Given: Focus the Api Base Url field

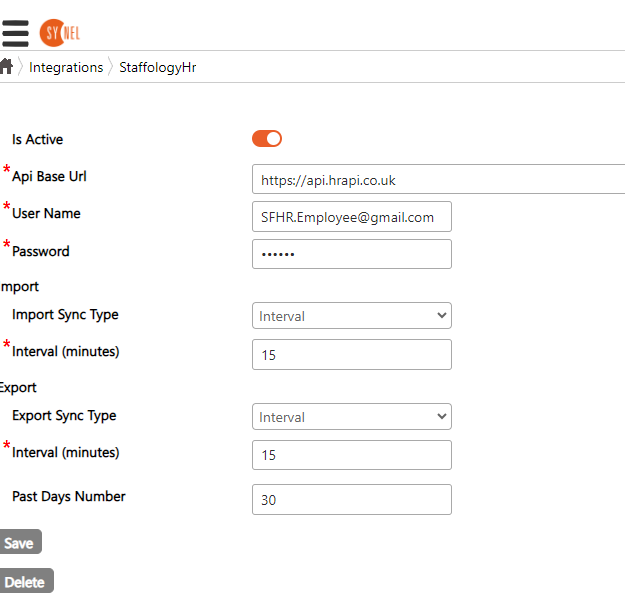Looking at the screenshot, I should (438, 179).
